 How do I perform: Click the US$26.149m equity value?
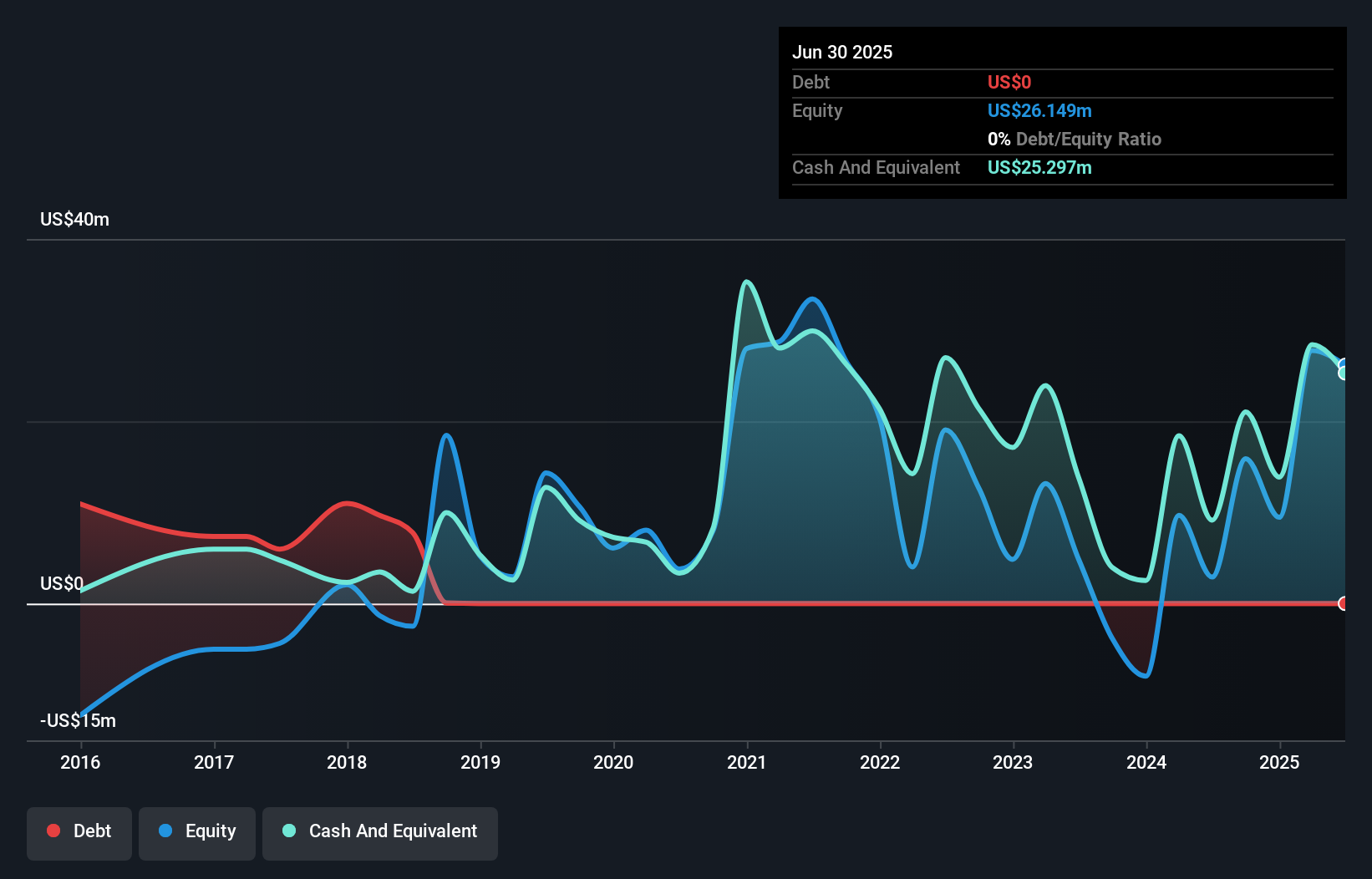(1039, 110)
